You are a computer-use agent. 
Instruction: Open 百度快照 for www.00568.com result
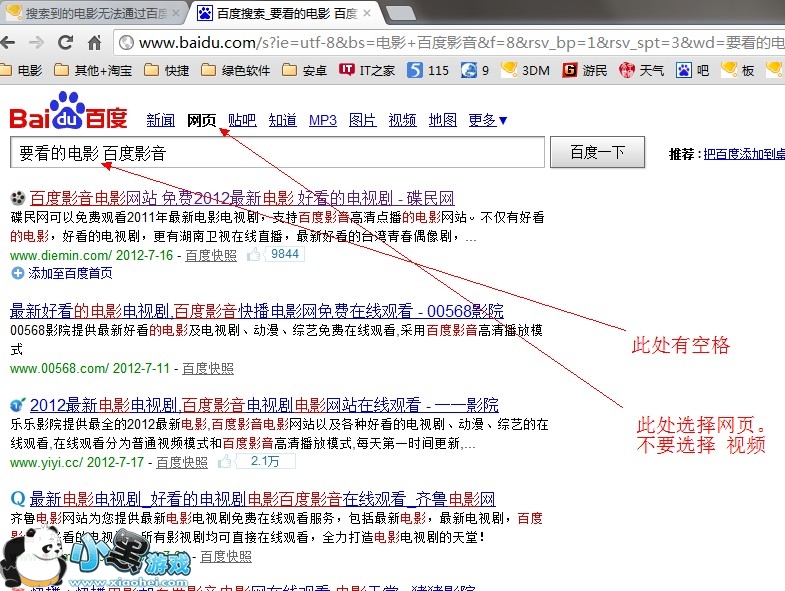208,369
